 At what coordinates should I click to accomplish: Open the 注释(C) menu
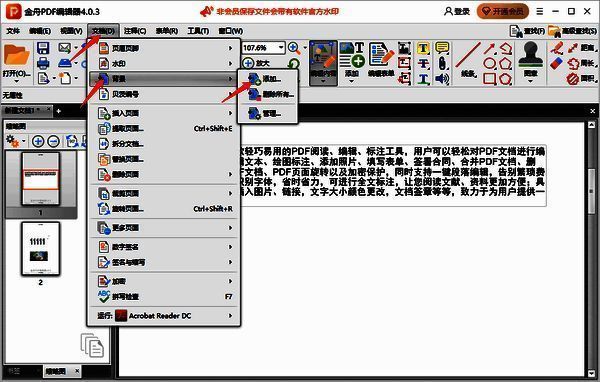coord(135,31)
